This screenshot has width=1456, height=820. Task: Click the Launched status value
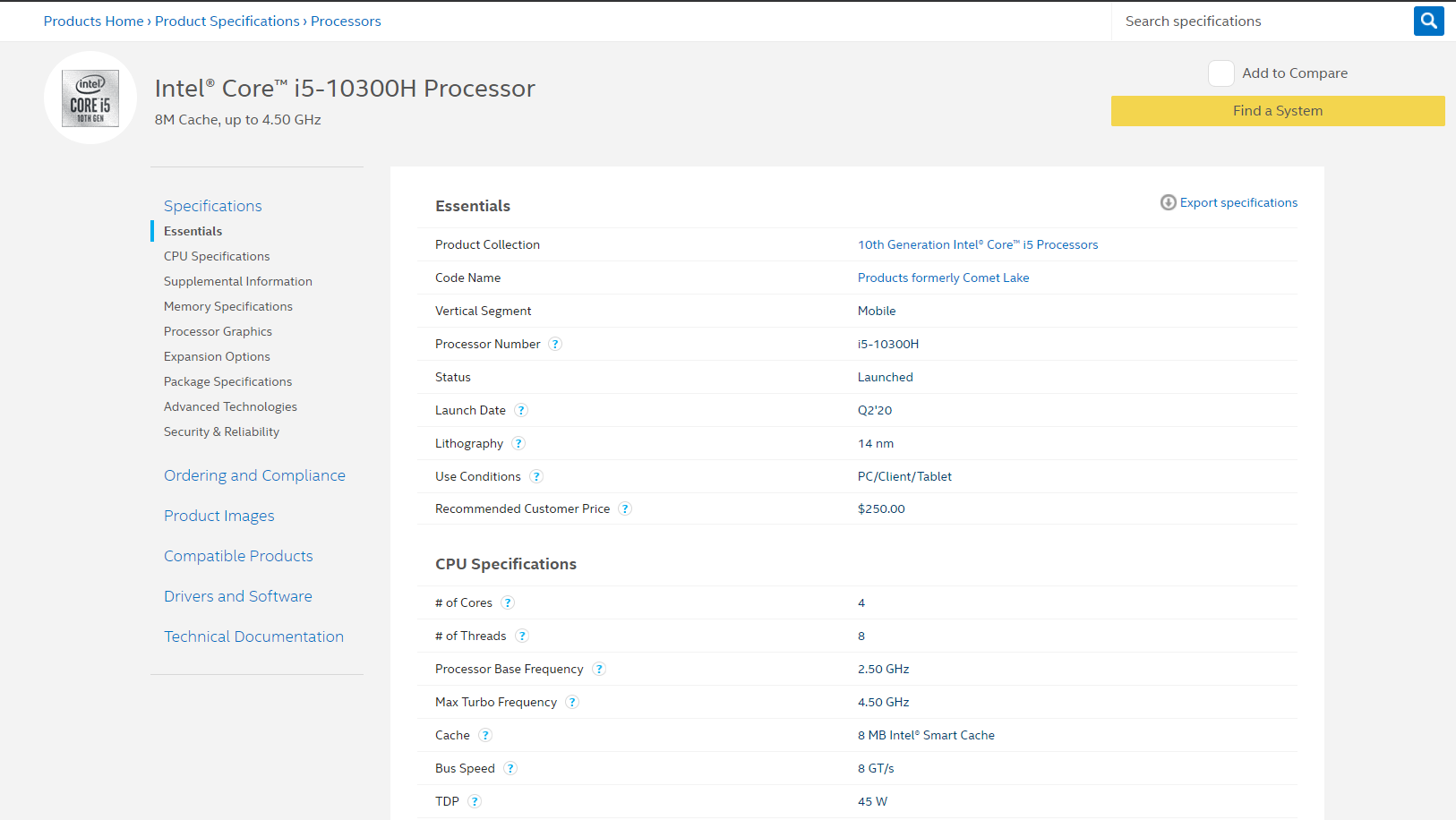pyautogui.click(x=886, y=377)
